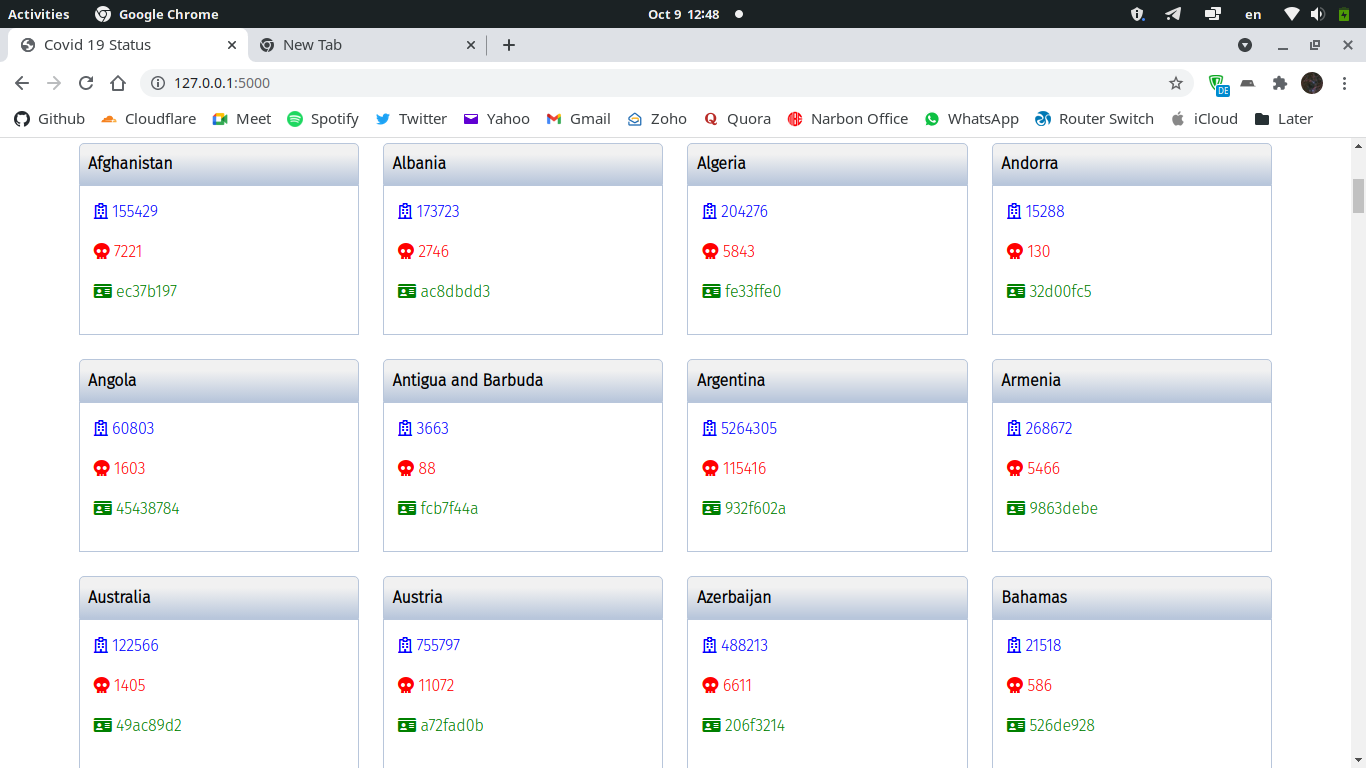Click the address bar URL 127.0.0.1:5000
The height and width of the screenshot is (768, 1366).
point(222,83)
